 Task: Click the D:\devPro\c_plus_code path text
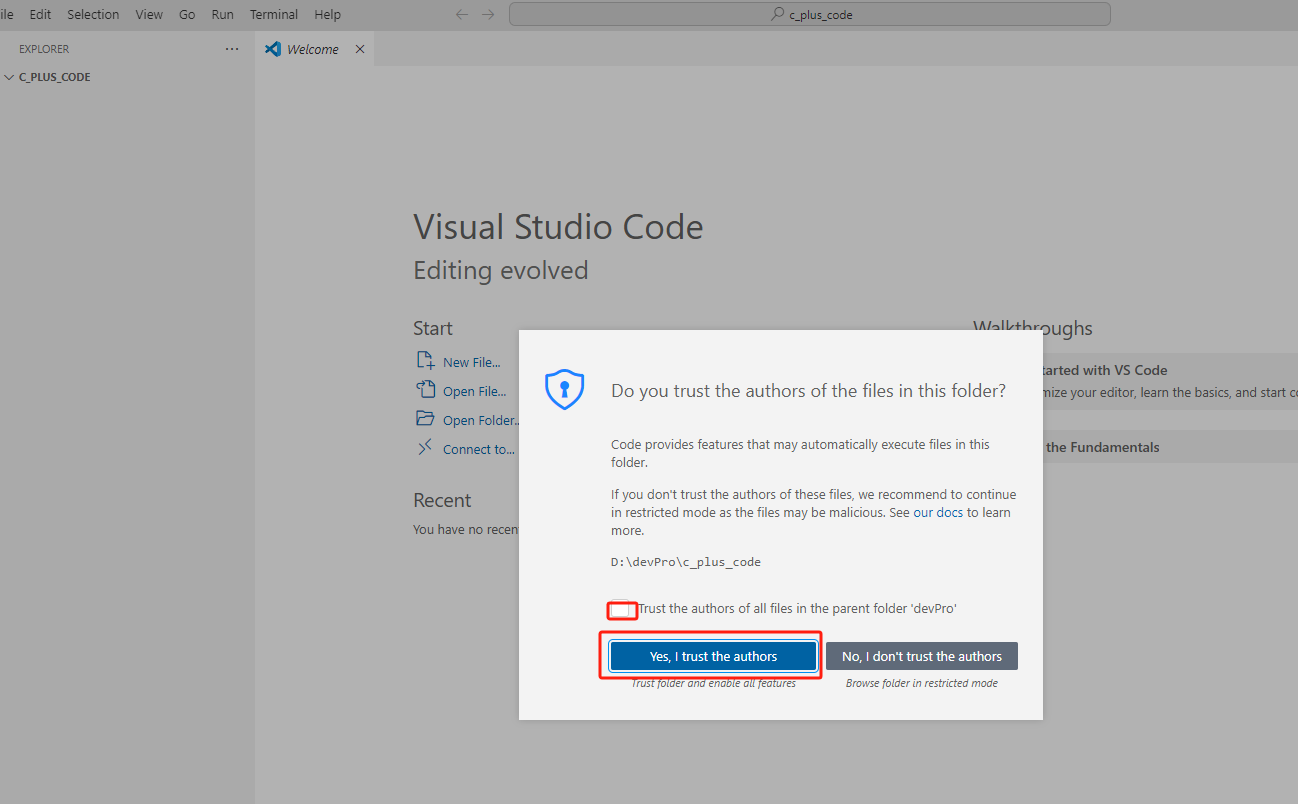686,562
